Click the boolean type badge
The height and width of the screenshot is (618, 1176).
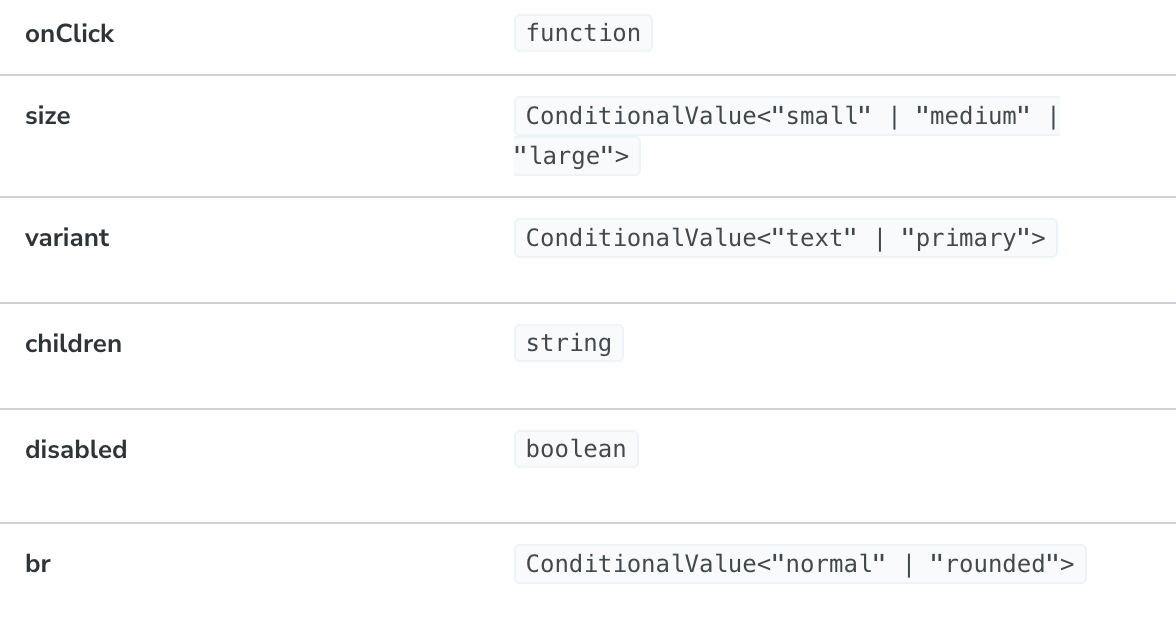pyautogui.click(x=576, y=449)
